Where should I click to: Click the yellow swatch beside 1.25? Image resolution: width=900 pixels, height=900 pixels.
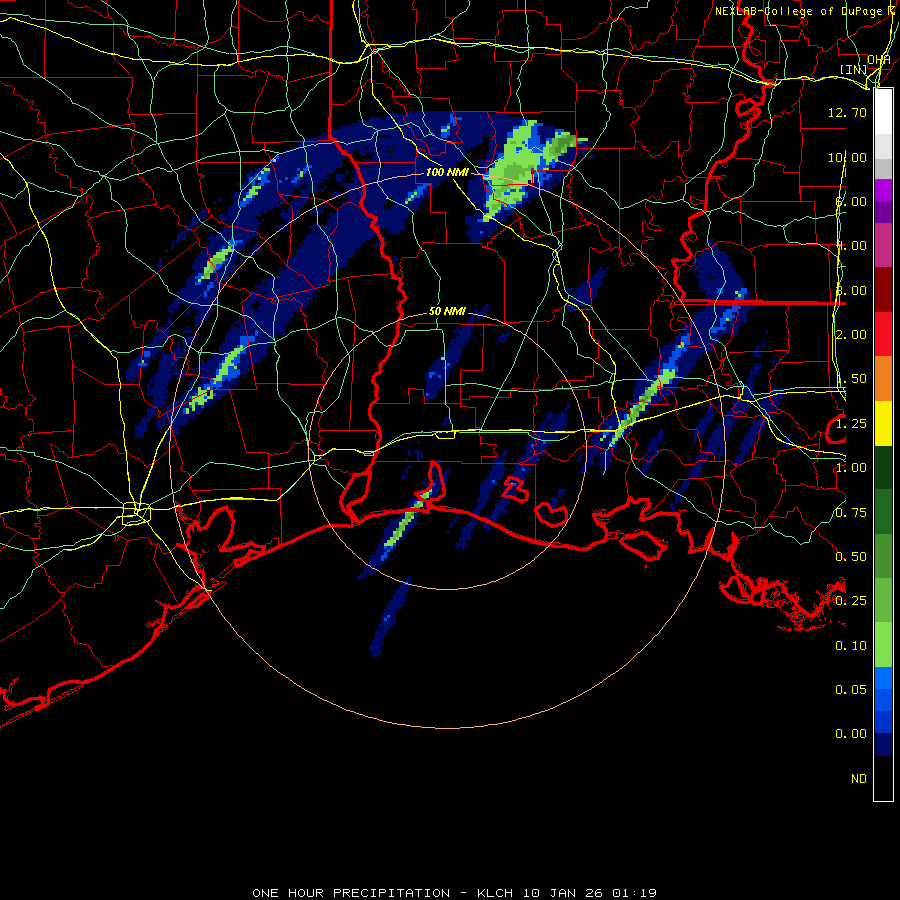pos(883,423)
